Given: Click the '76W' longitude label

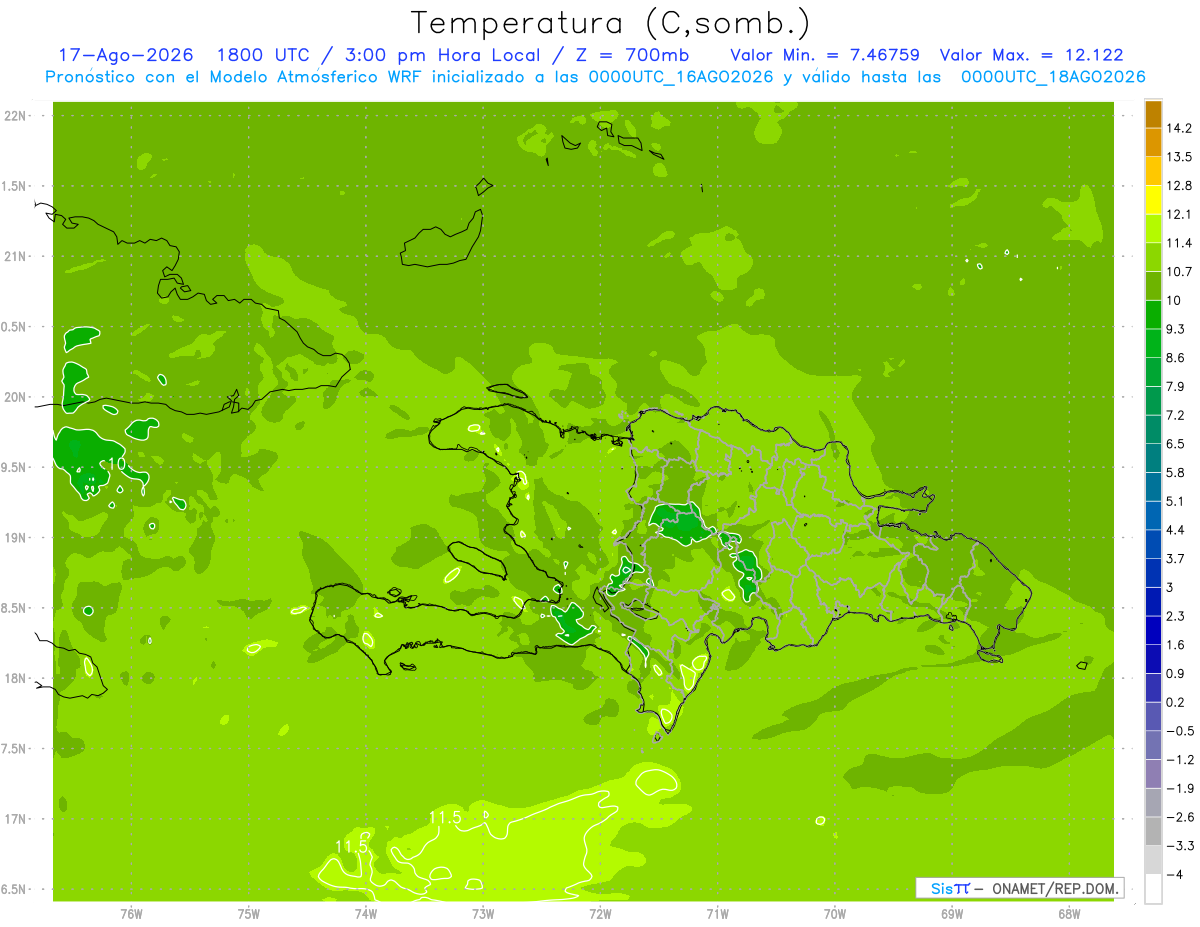Looking at the screenshot, I should click(131, 913).
